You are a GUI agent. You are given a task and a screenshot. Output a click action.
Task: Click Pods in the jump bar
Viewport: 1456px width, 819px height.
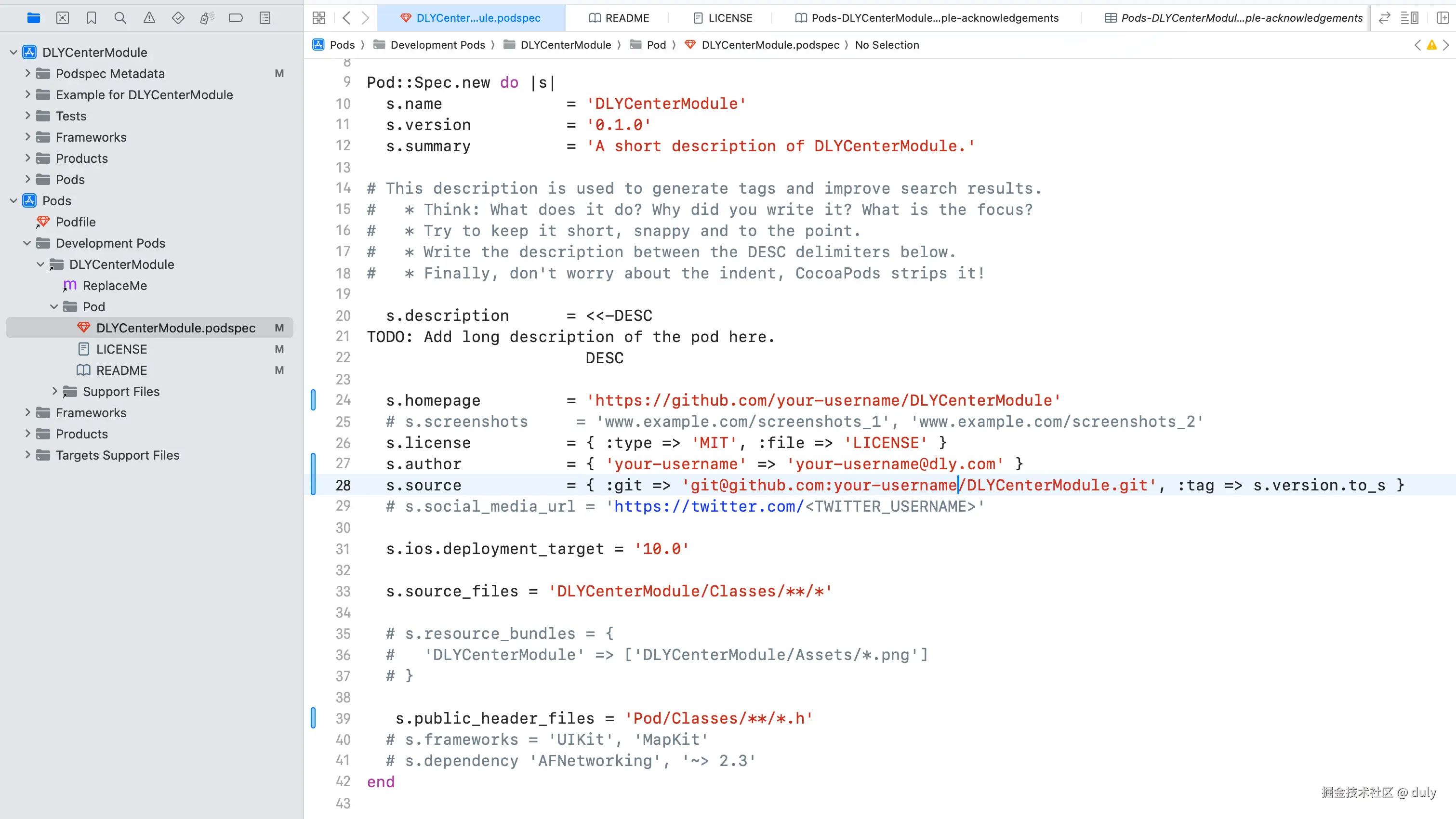pos(343,45)
